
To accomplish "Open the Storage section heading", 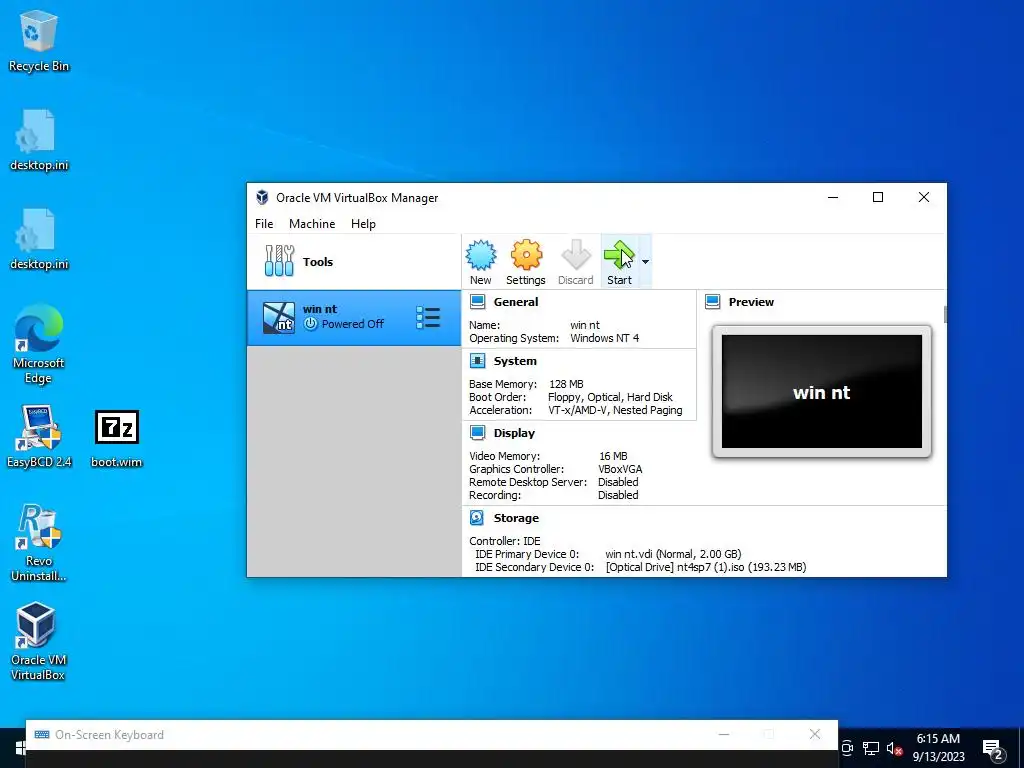I will [x=516, y=518].
